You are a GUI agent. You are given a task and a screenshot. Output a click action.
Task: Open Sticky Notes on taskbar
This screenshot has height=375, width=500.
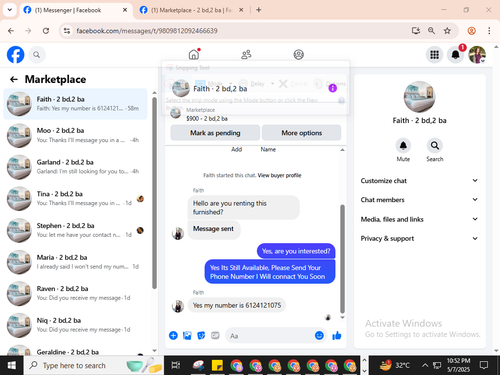(217, 365)
